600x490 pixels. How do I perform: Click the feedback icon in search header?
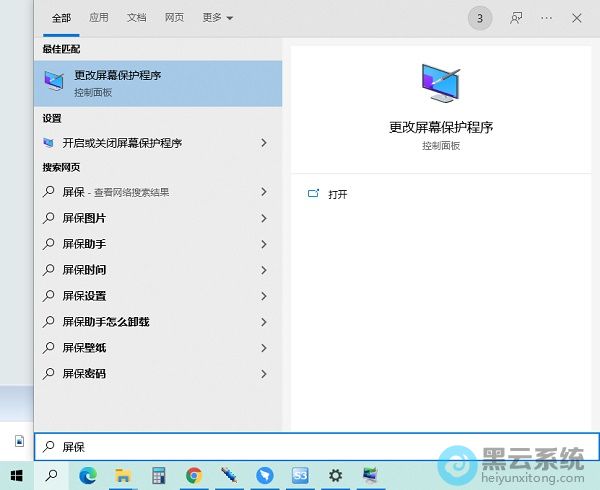(x=516, y=18)
